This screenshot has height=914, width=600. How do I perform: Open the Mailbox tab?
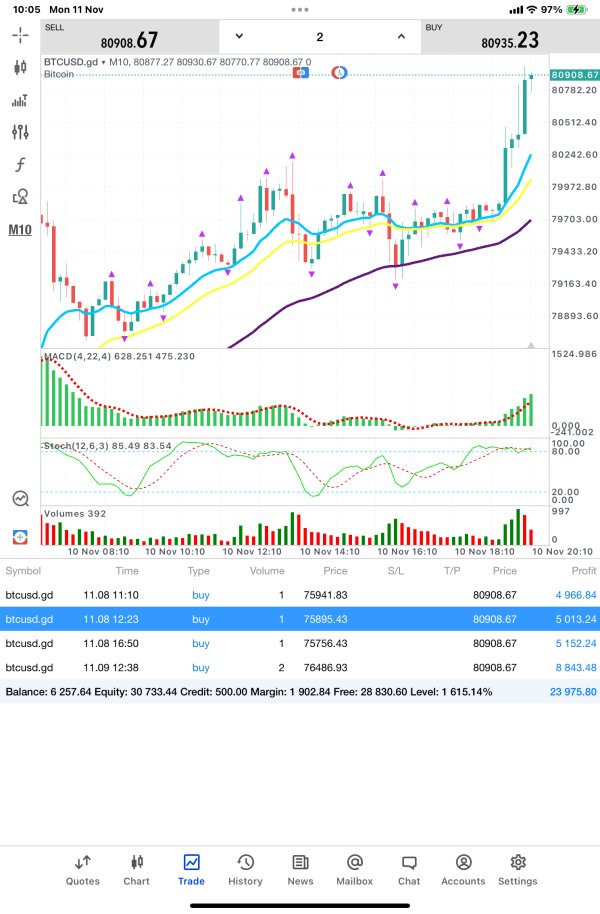click(x=355, y=870)
